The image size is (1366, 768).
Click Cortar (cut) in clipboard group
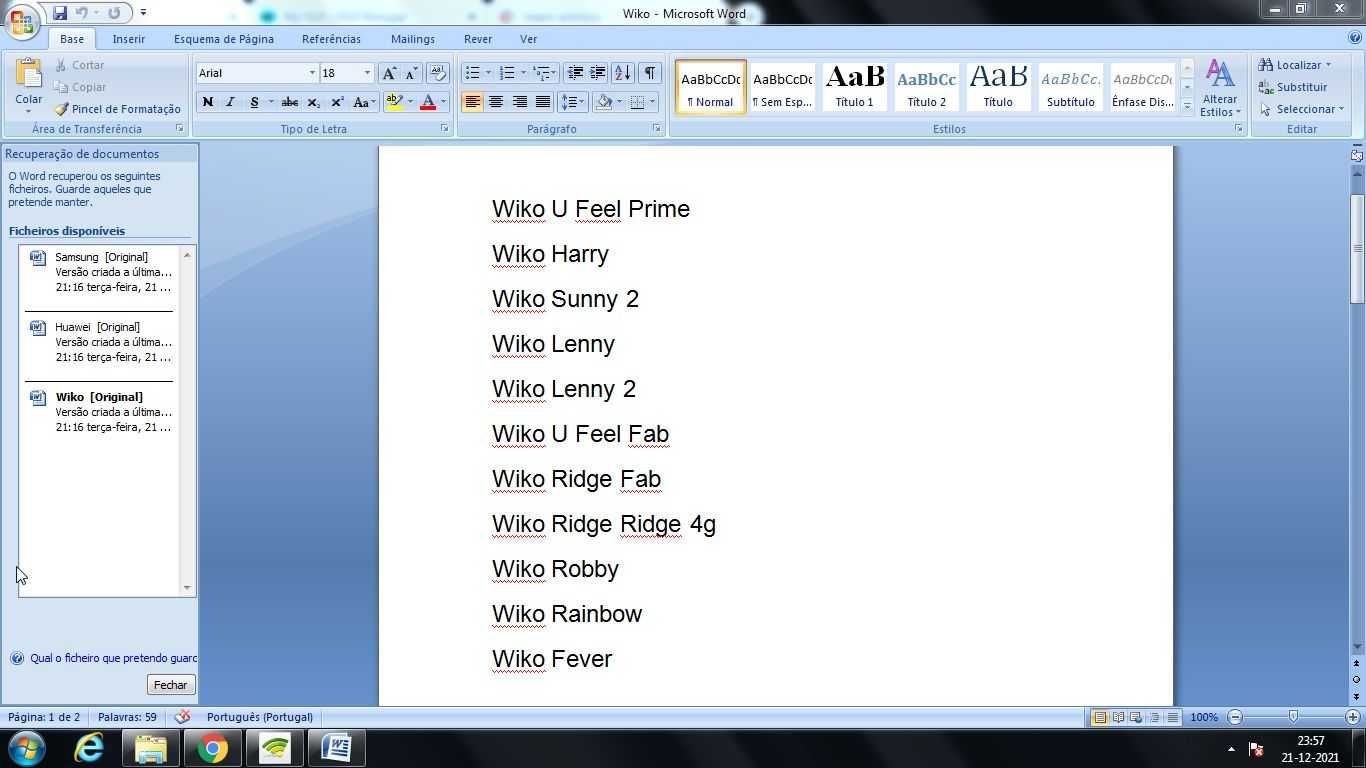pos(79,65)
